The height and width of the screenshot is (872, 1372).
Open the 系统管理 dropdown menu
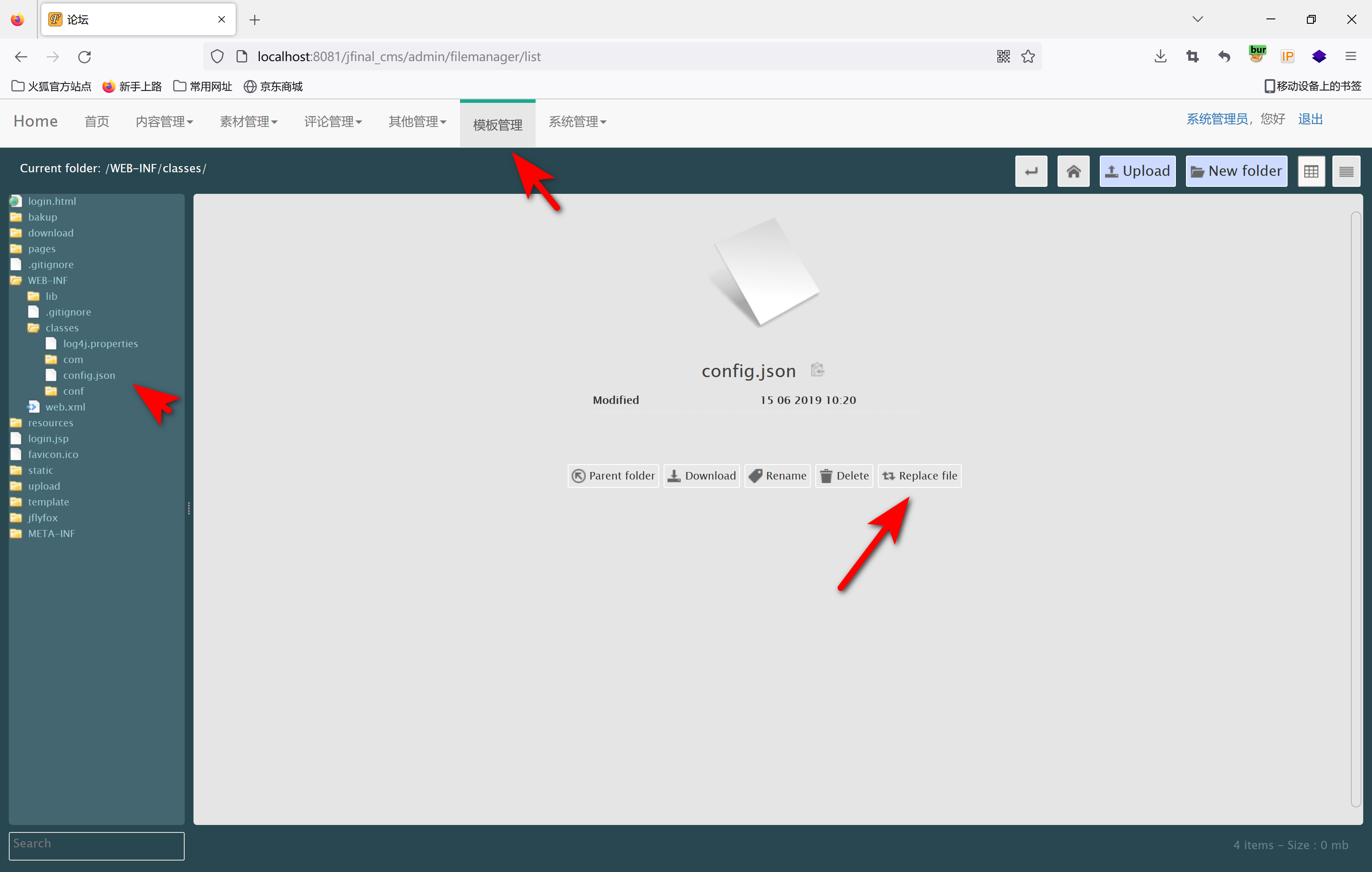[577, 121]
